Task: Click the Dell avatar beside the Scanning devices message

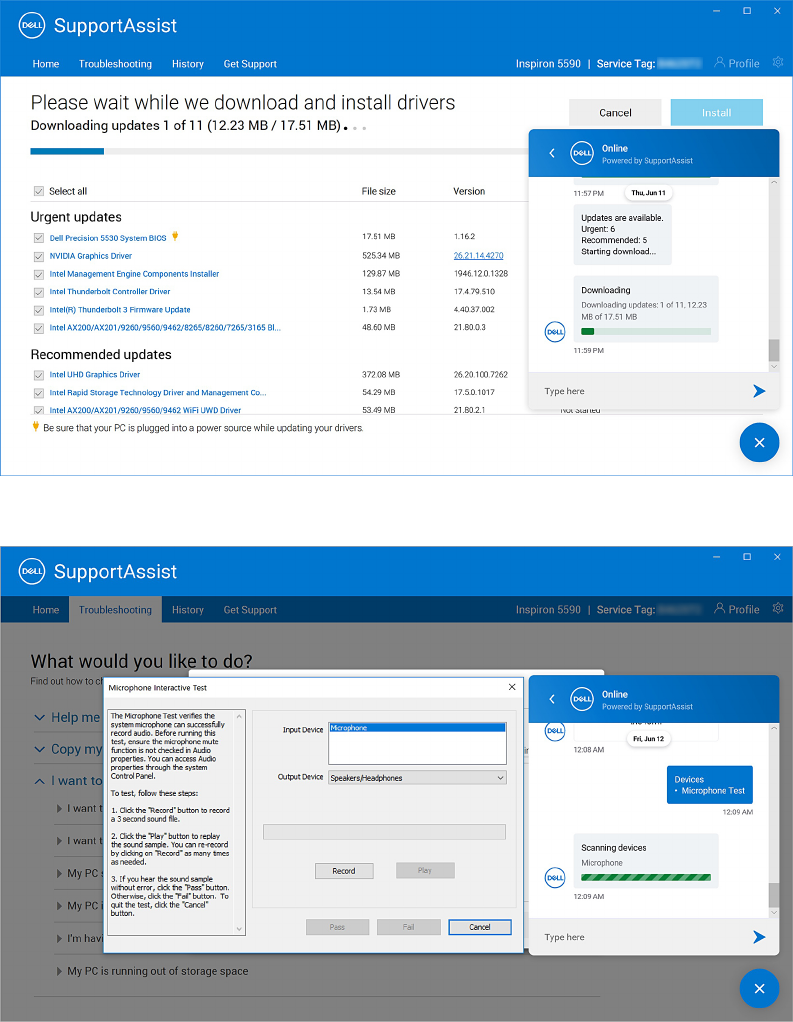Action: tap(555, 877)
